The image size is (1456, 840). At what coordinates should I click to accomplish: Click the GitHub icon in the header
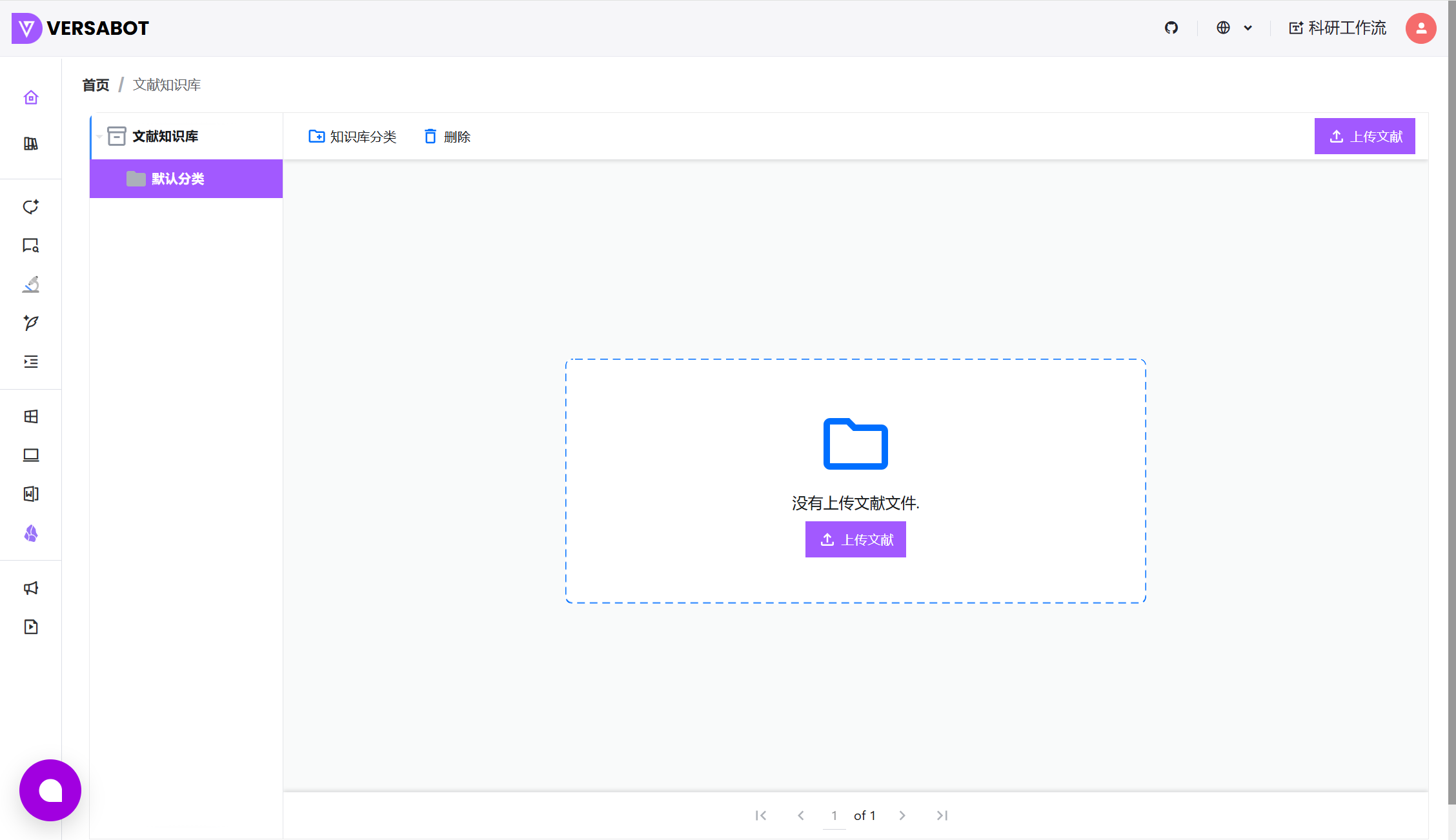tap(1171, 28)
